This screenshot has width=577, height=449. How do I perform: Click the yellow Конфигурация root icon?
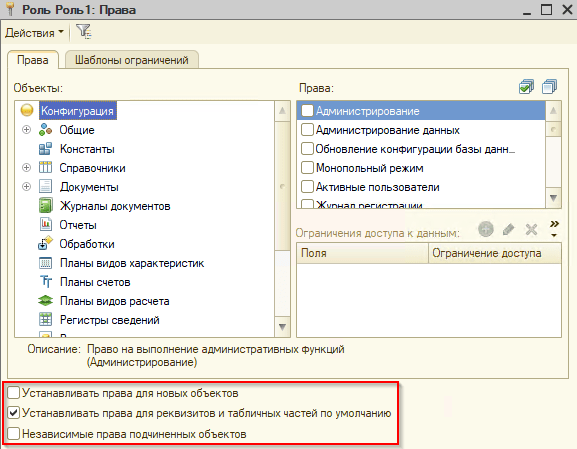tap(27, 110)
